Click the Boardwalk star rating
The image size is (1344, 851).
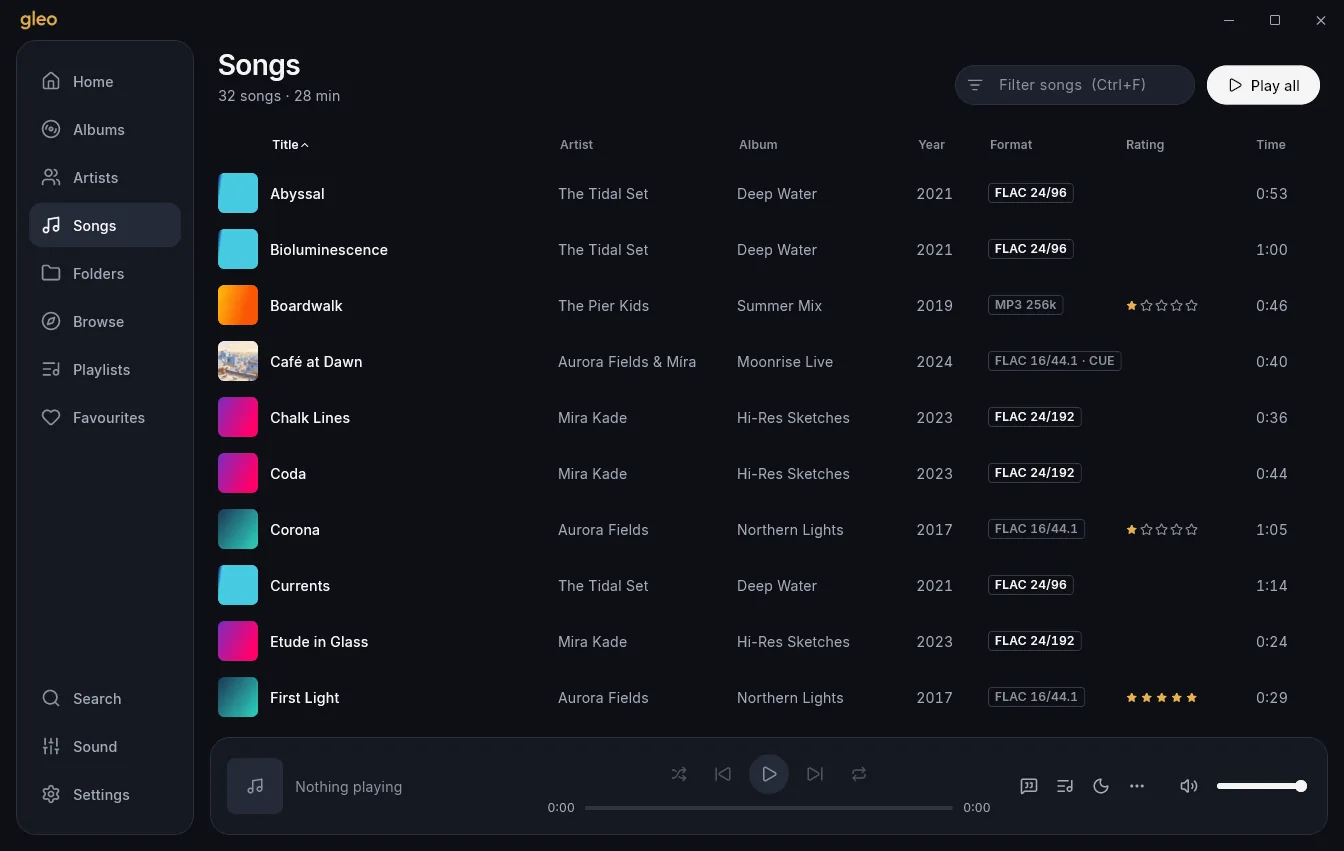pyautogui.click(x=1162, y=306)
